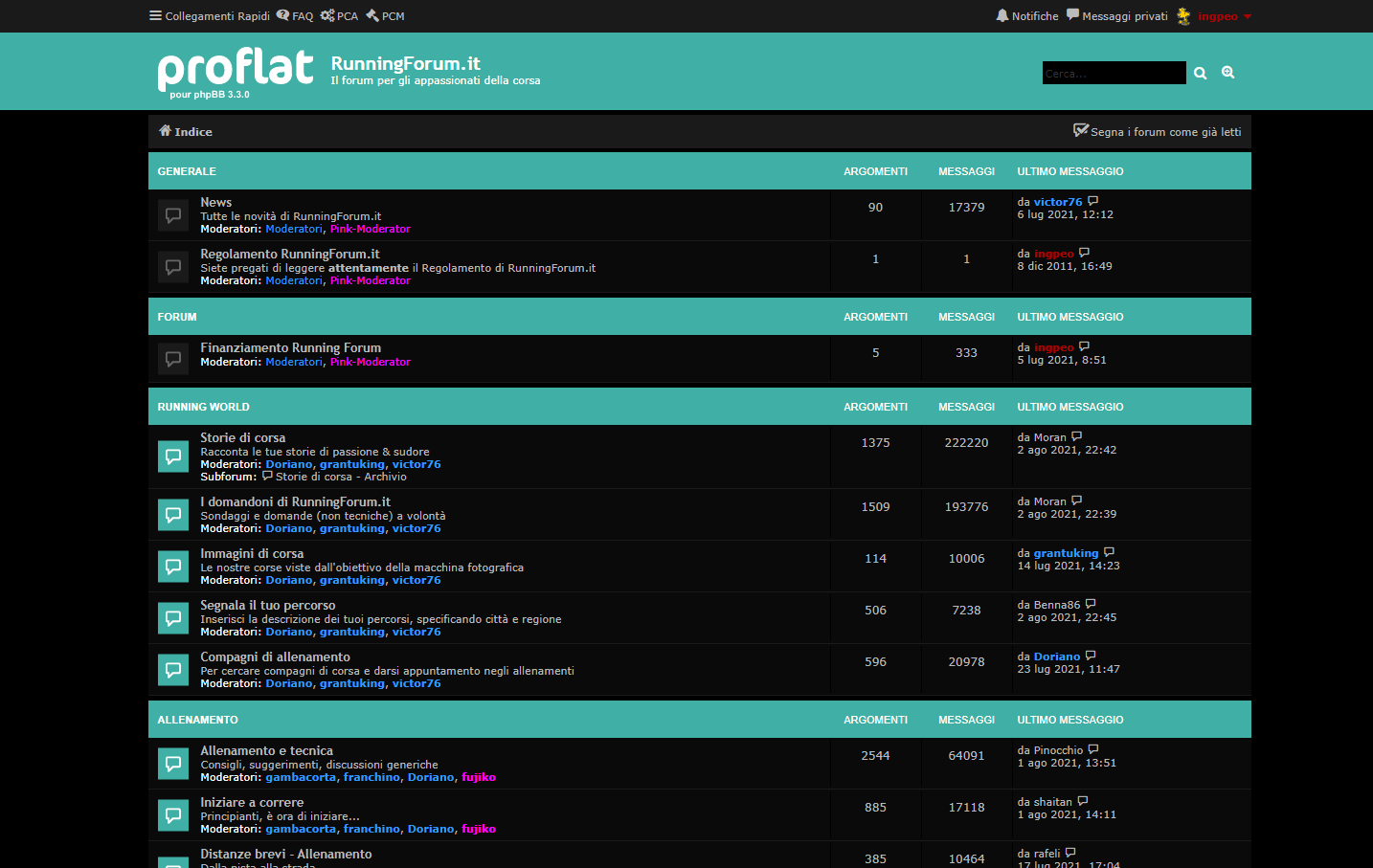Viewport: 1373px width, 868px height.
Task: Click Storie di corsa forum icon
Action: point(173,456)
